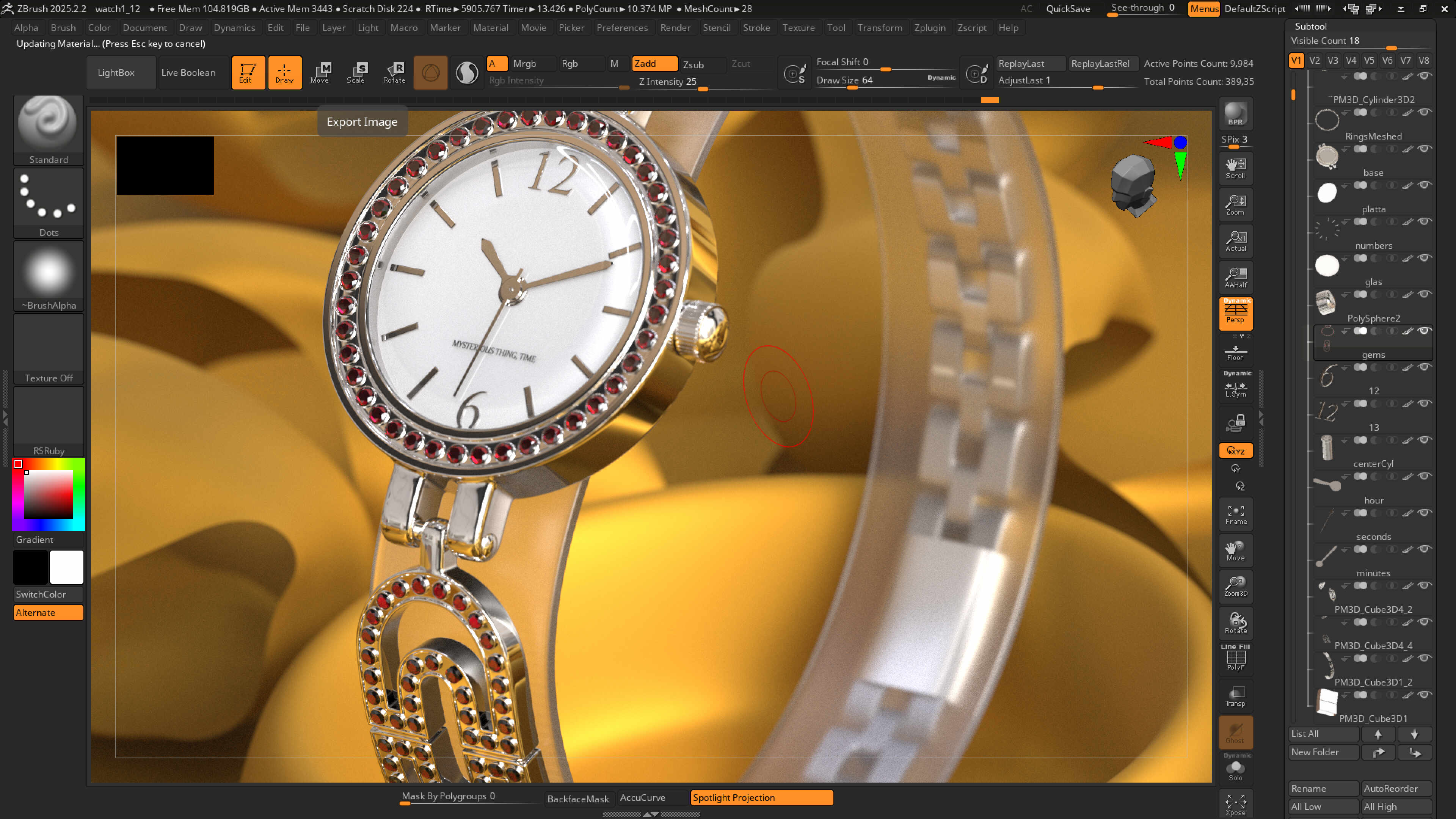
Task: Click the Standard brush thumbnail
Action: [x=49, y=130]
